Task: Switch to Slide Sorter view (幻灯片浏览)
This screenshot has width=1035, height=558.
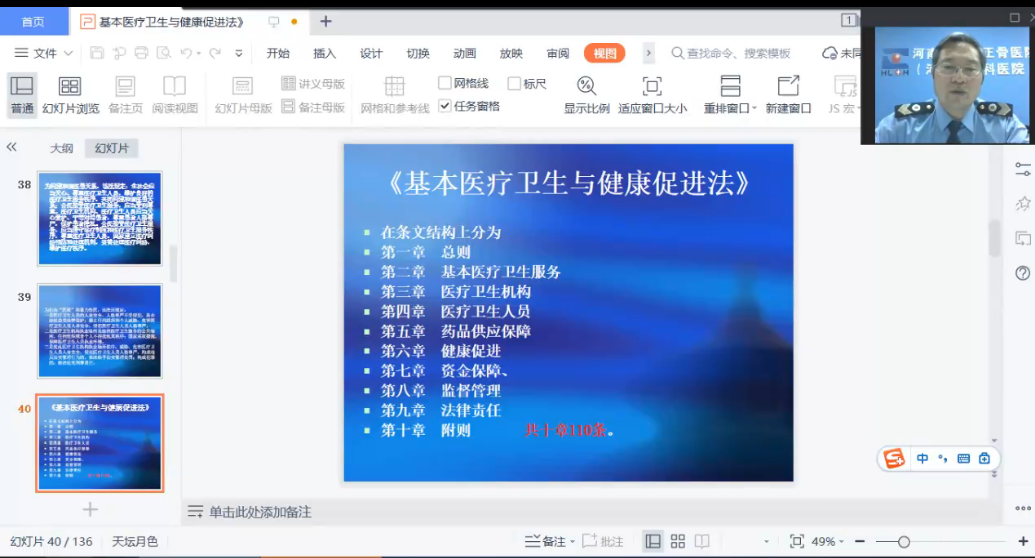Action: 70,95
